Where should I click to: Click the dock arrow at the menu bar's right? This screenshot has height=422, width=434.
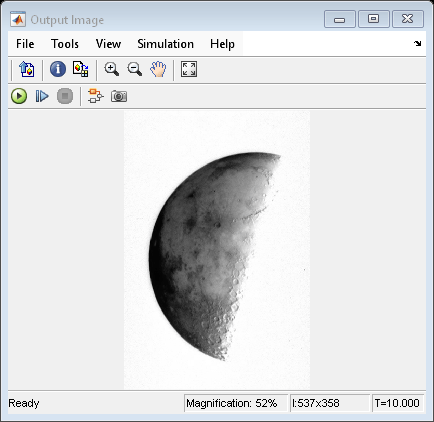coord(417,43)
